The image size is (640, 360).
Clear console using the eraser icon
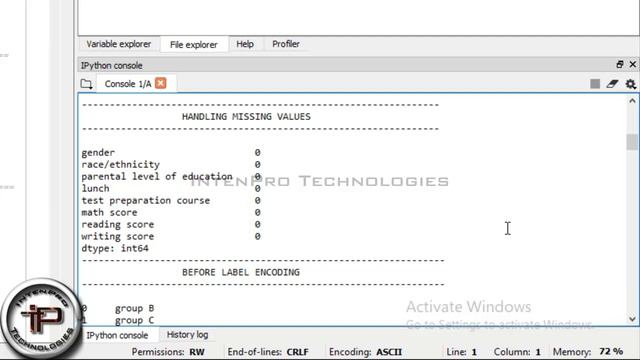point(612,84)
